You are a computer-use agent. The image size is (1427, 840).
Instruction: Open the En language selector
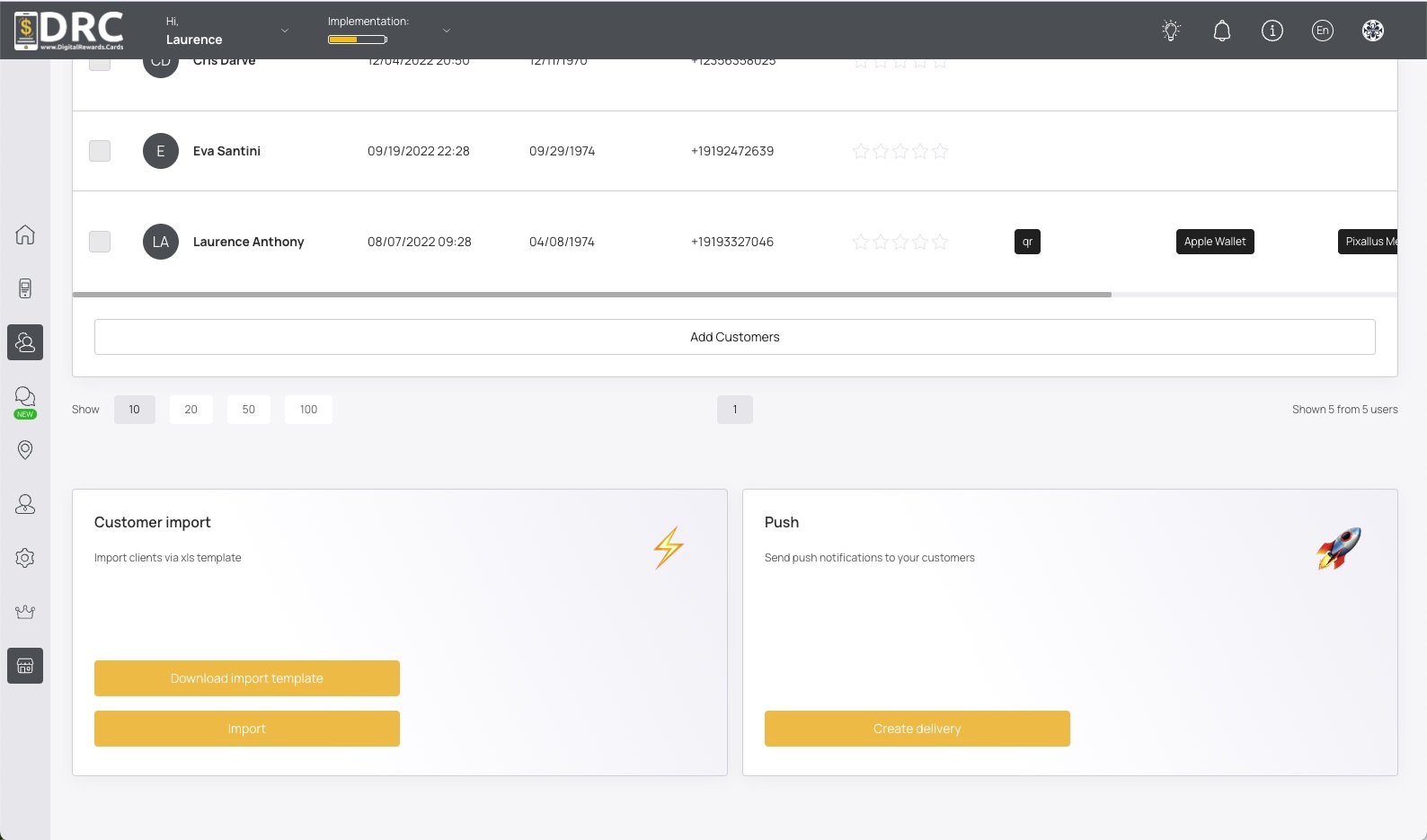(1322, 31)
